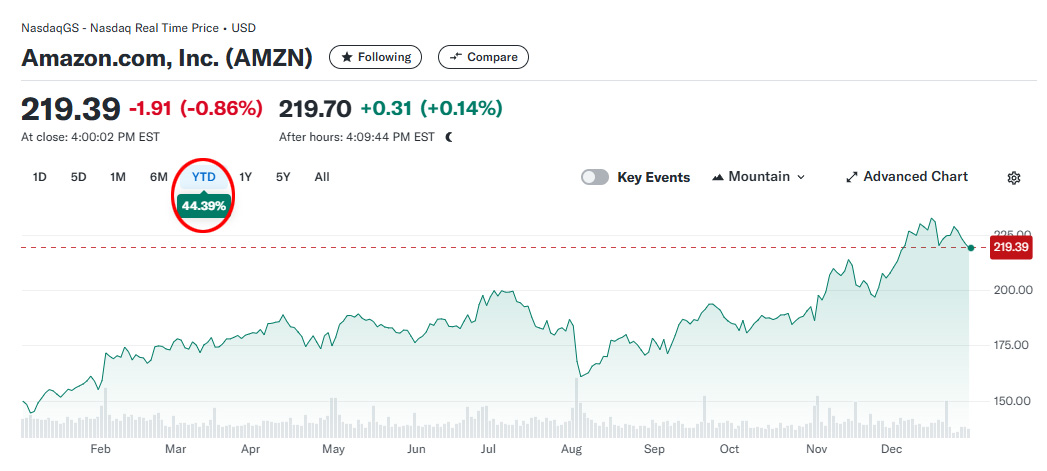
Task: Select the 5D time range
Action: click(x=79, y=177)
